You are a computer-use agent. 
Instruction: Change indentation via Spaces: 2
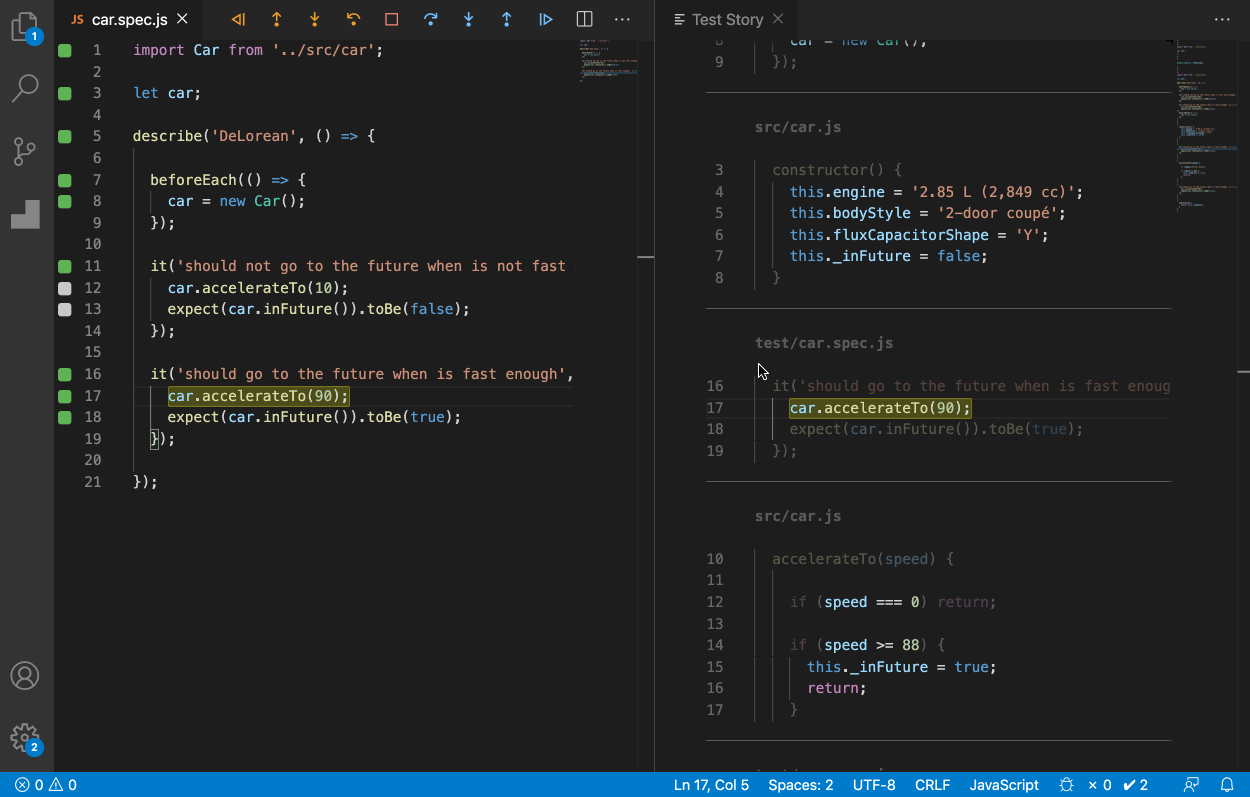[800, 785]
